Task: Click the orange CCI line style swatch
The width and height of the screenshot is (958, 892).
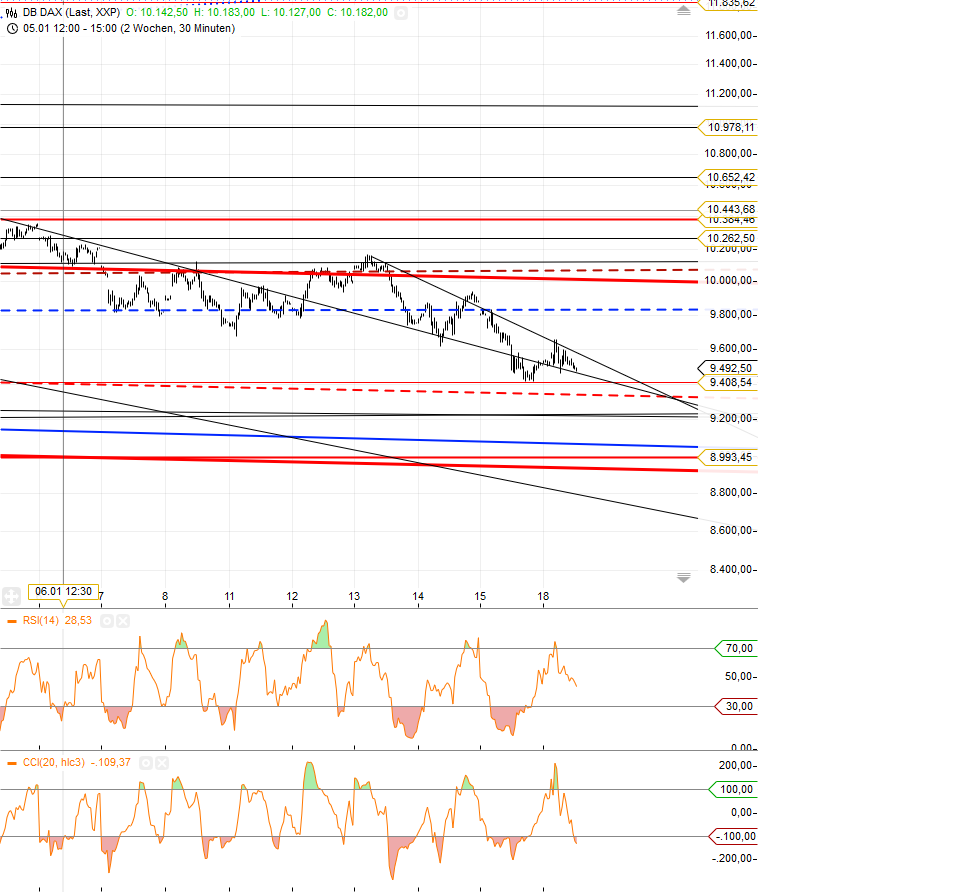Action: coord(12,764)
